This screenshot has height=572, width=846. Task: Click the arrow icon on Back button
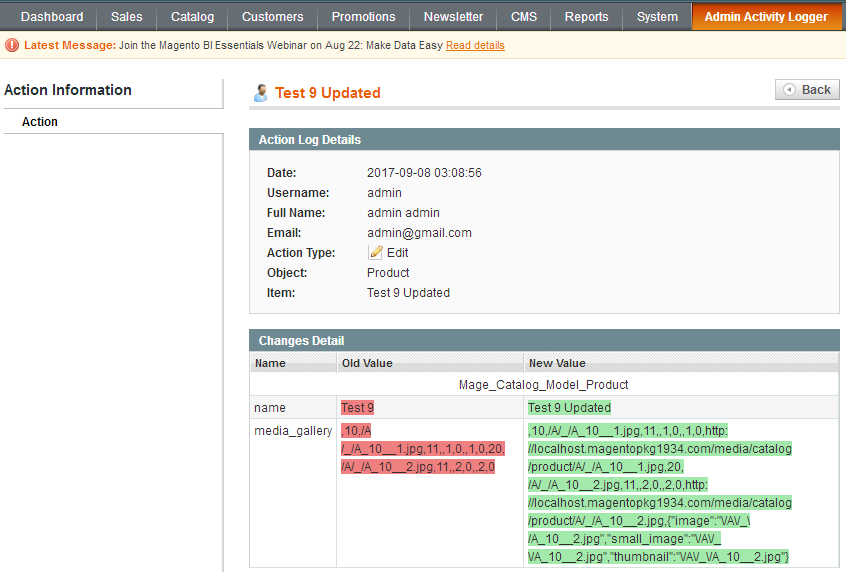pyautogui.click(x=789, y=90)
